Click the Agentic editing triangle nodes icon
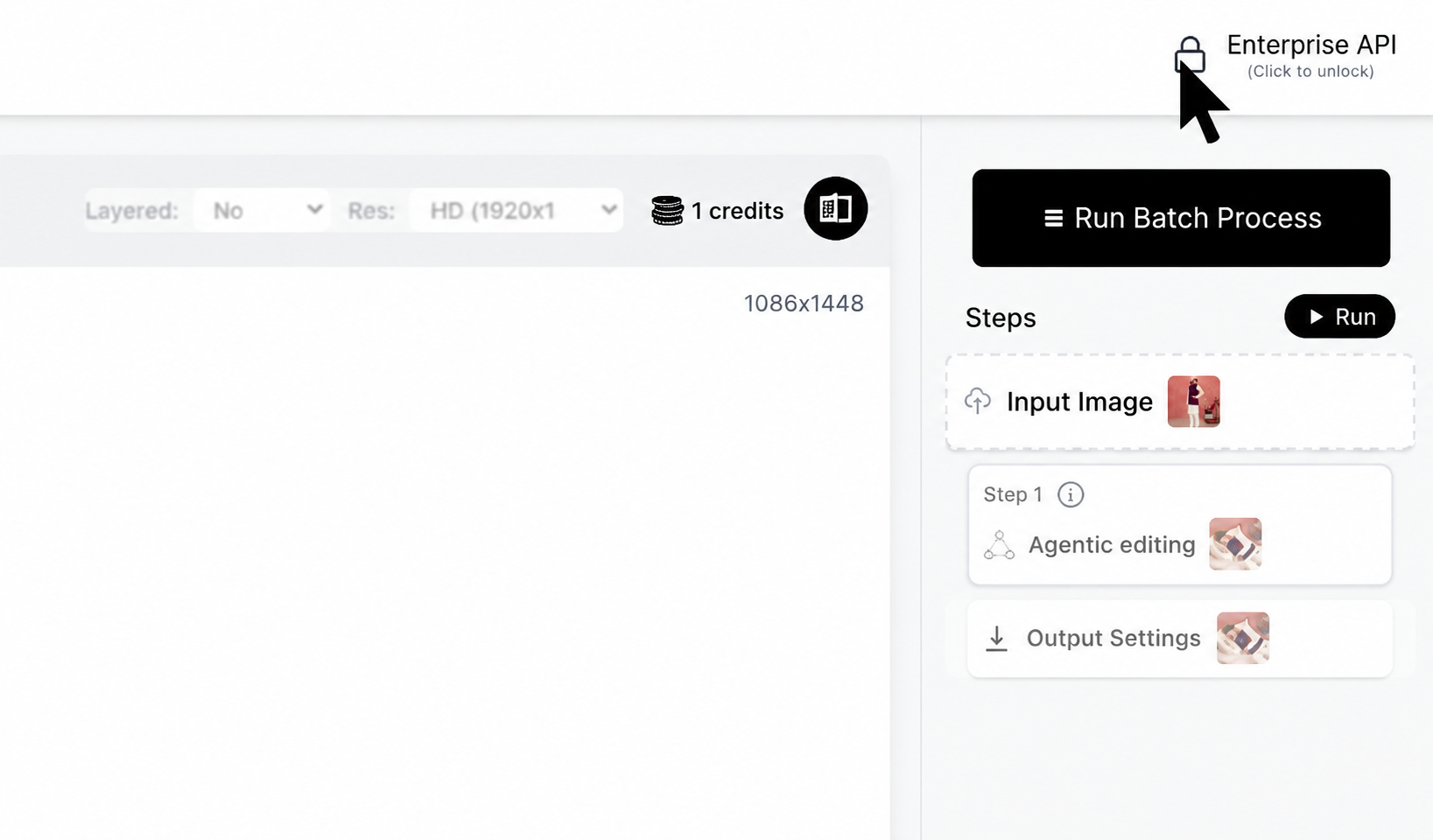1433x840 pixels. (x=999, y=544)
